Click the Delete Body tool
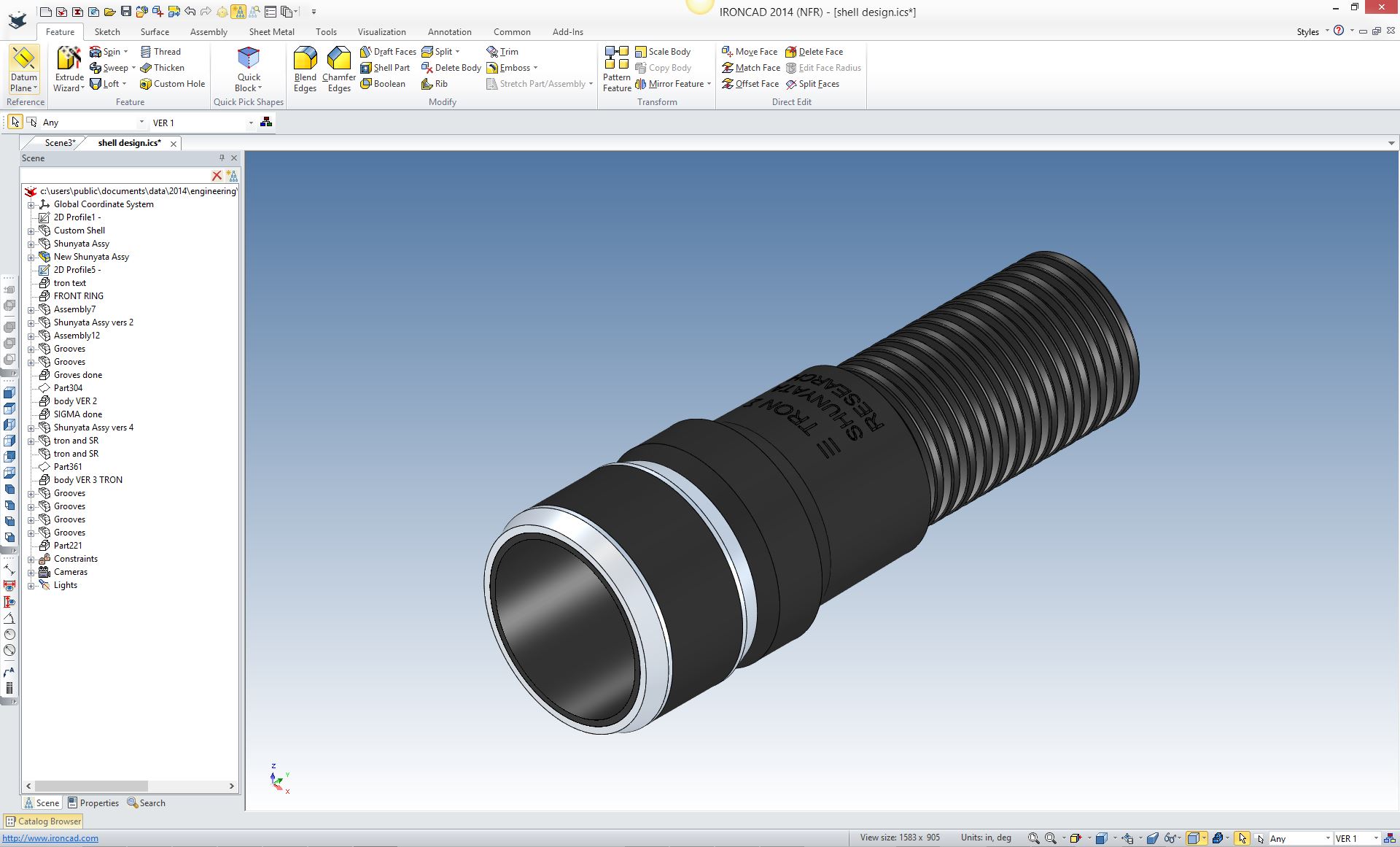 (451, 68)
